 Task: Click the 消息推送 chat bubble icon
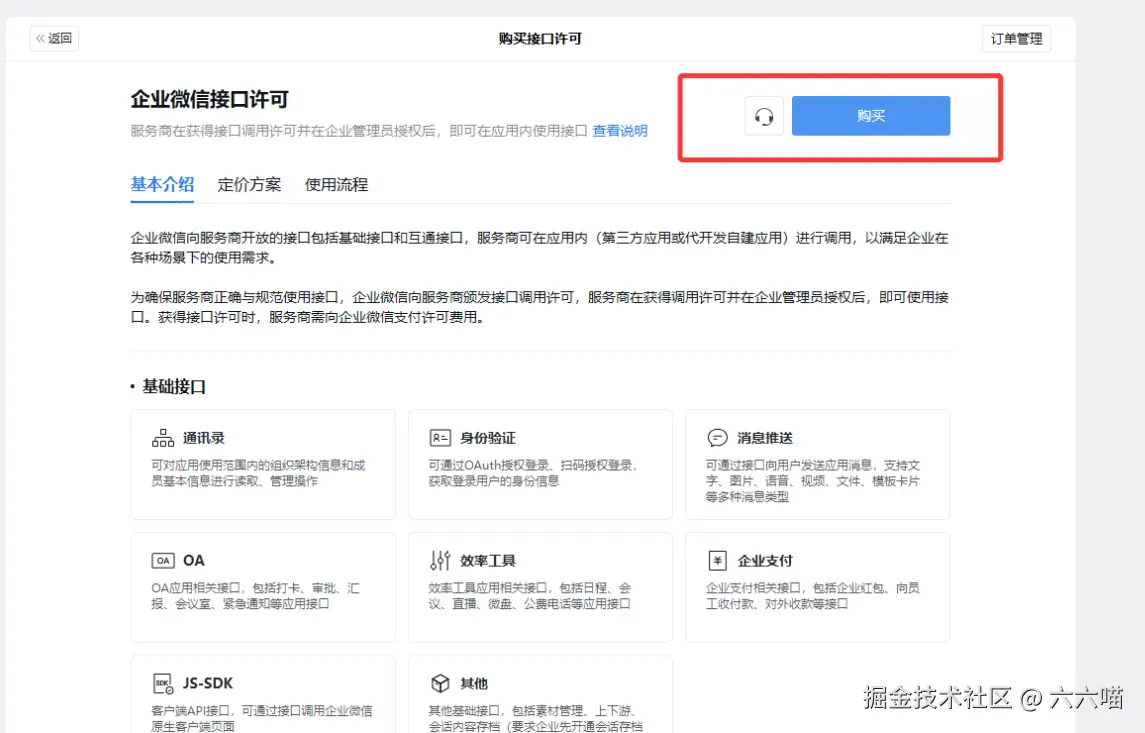(x=717, y=438)
